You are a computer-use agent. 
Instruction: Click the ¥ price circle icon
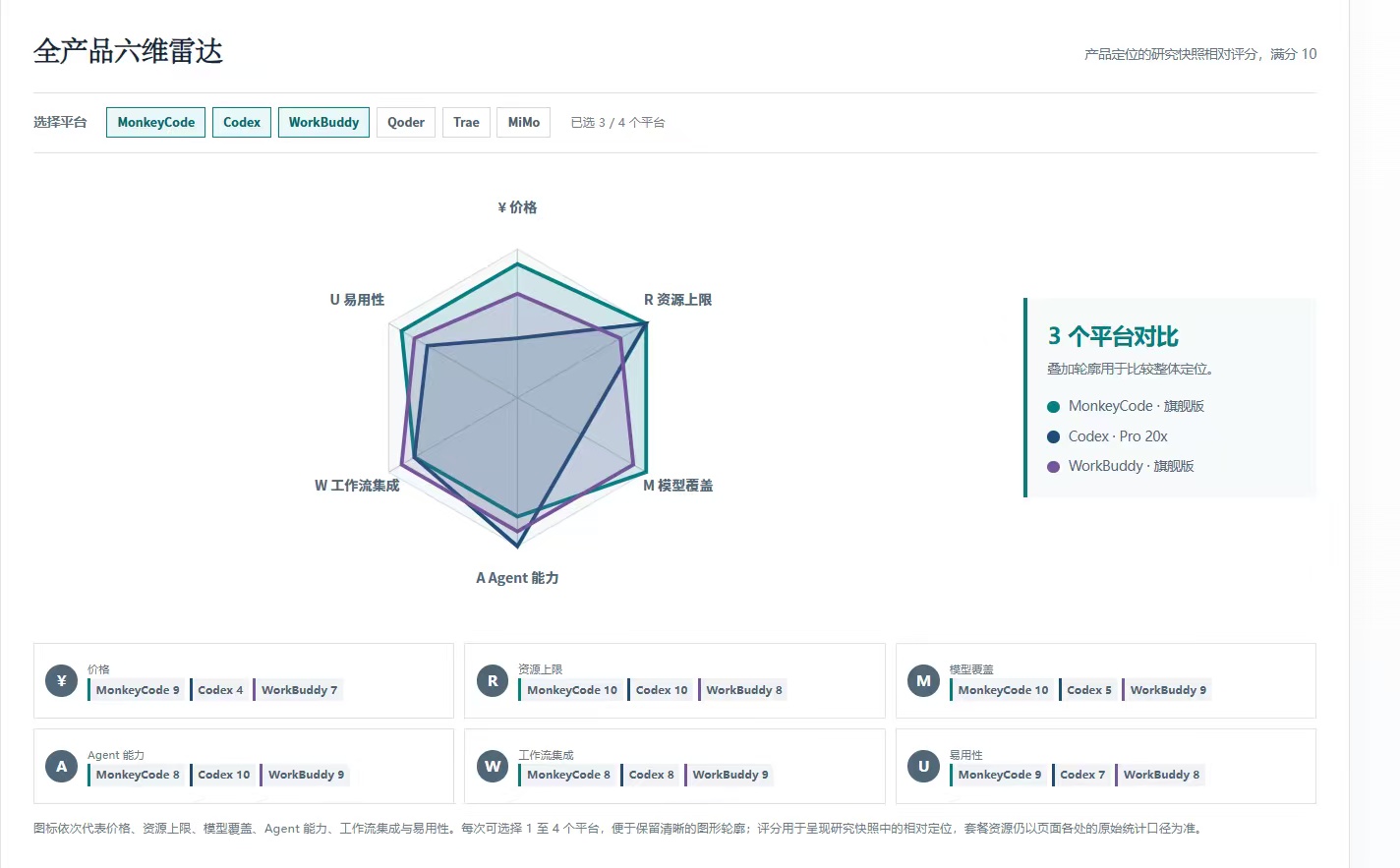(x=61, y=680)
